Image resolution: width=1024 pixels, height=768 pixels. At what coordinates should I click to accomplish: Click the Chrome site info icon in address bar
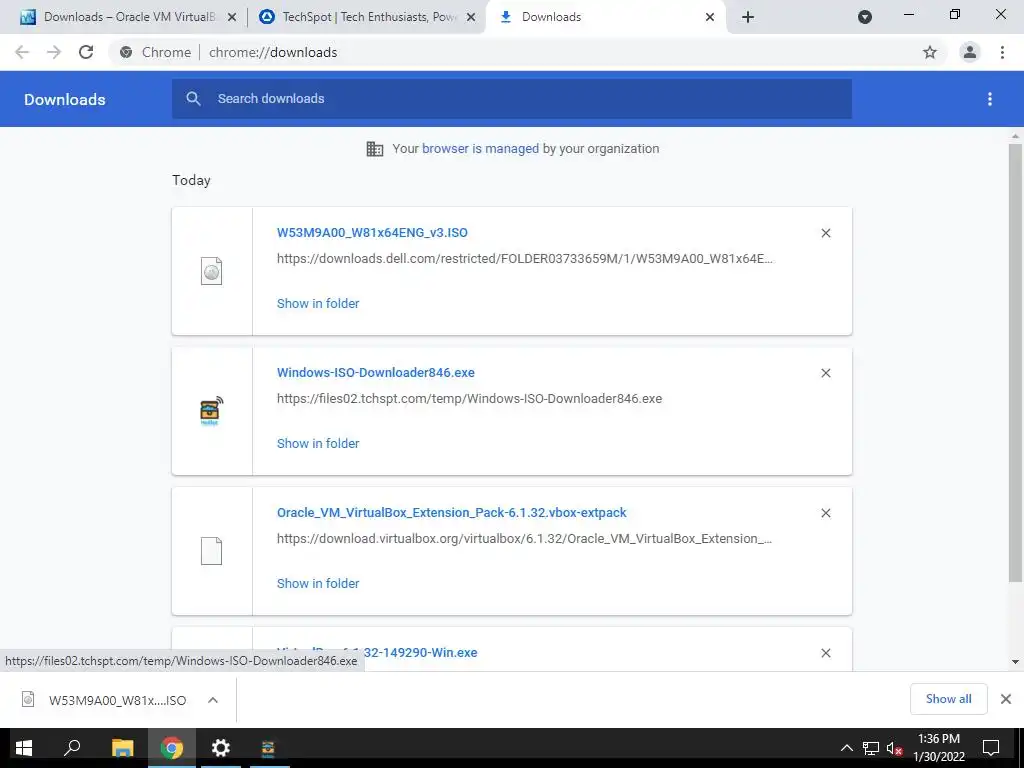click(x=126, y=52)
